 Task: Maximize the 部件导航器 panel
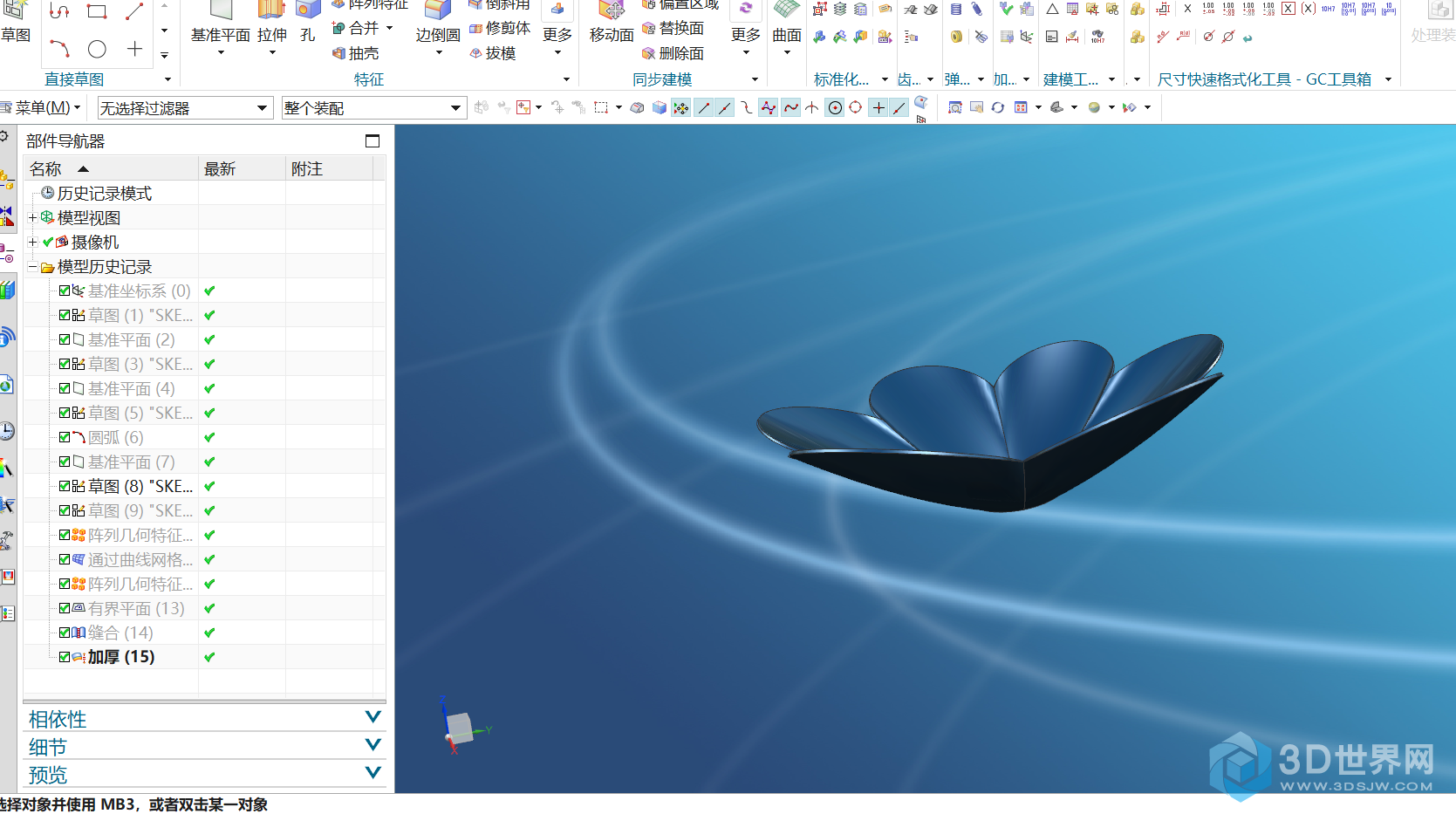(x=373, y=140)
